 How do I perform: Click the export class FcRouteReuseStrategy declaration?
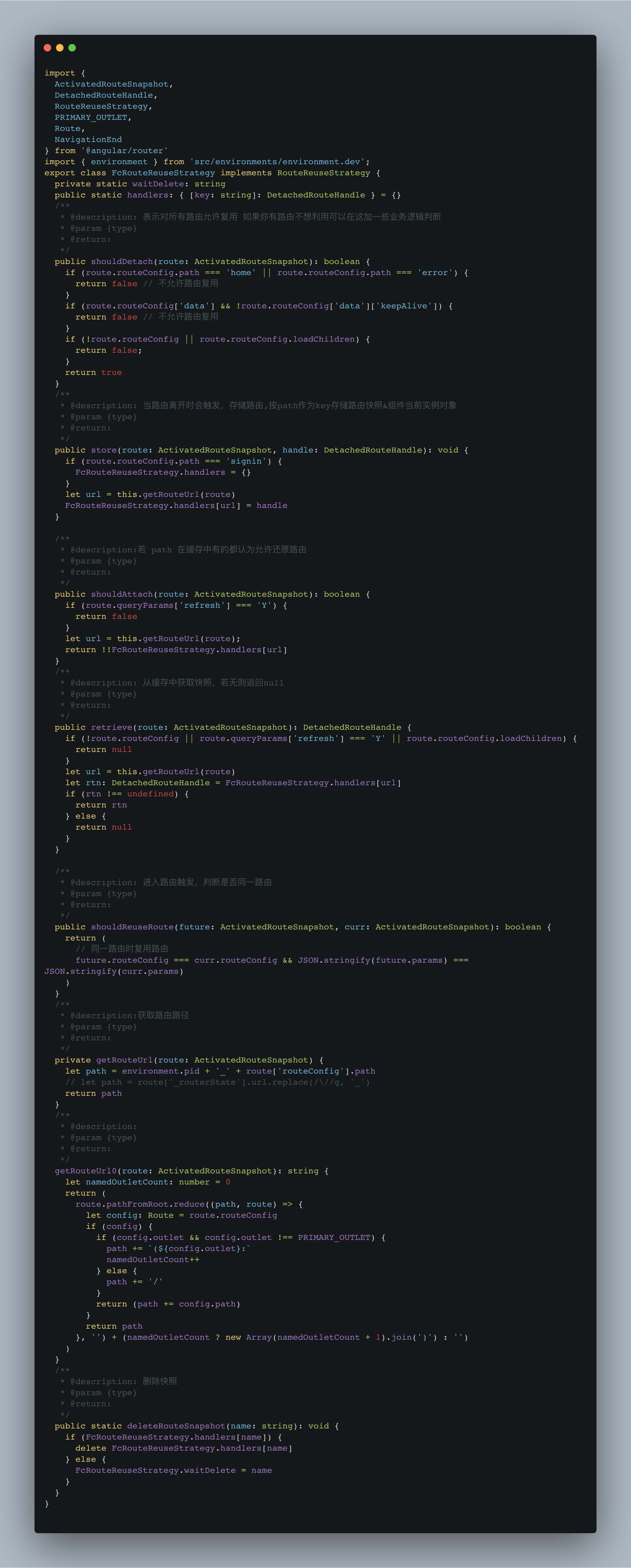(x=213, y=172)
